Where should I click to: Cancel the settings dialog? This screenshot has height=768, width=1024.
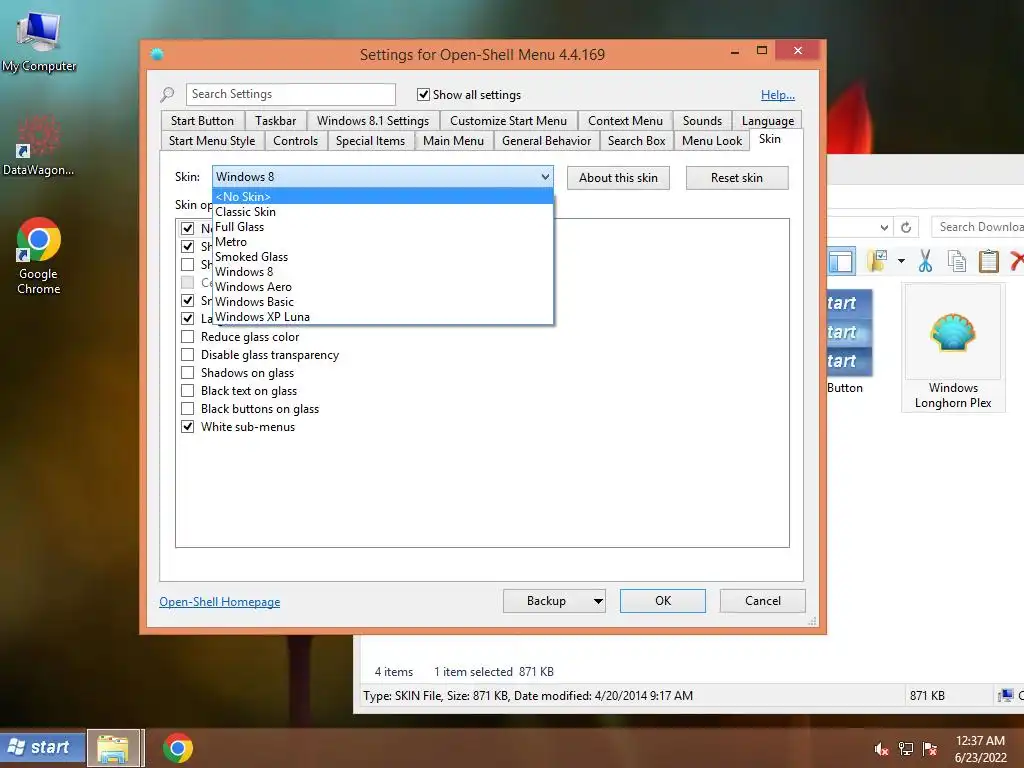pos(763,601)
